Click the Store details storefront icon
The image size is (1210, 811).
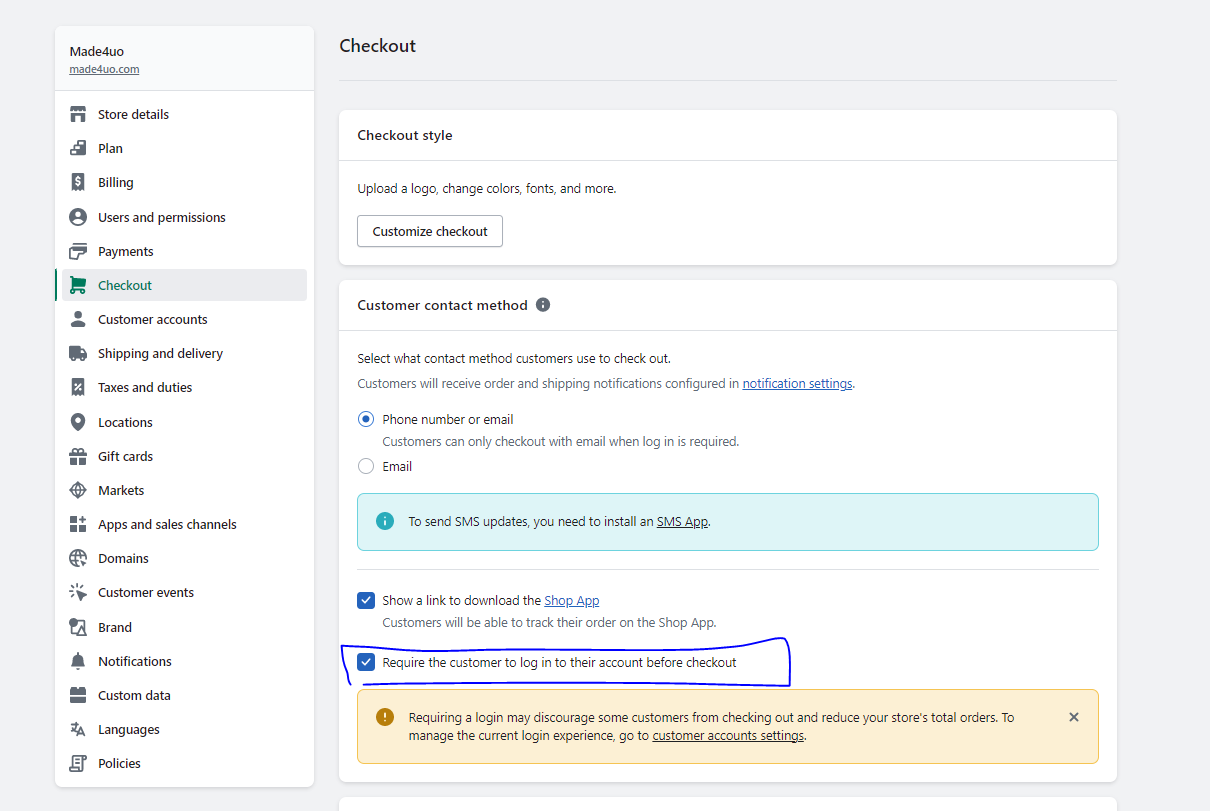coord(78,114)
